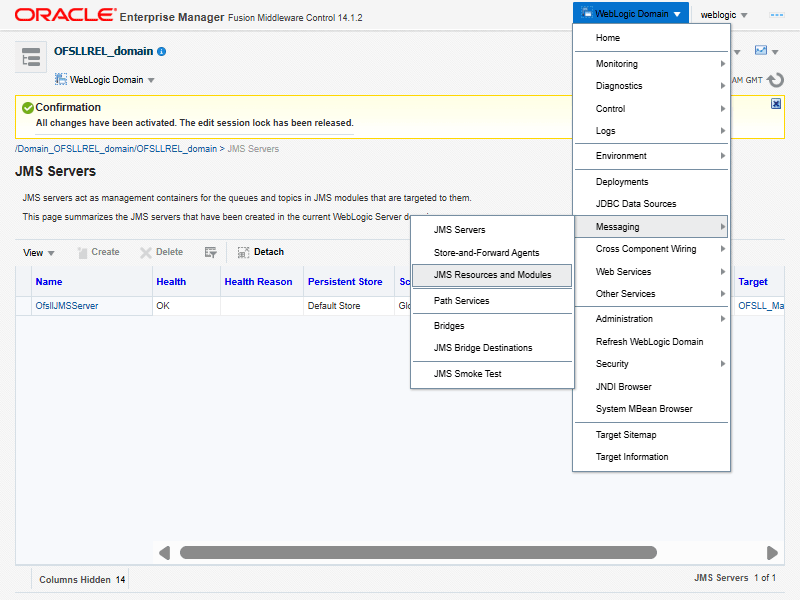This screenshot has height=600, width=800.
Task: Click the refresh page icon
Action: (x=776, y=80)
